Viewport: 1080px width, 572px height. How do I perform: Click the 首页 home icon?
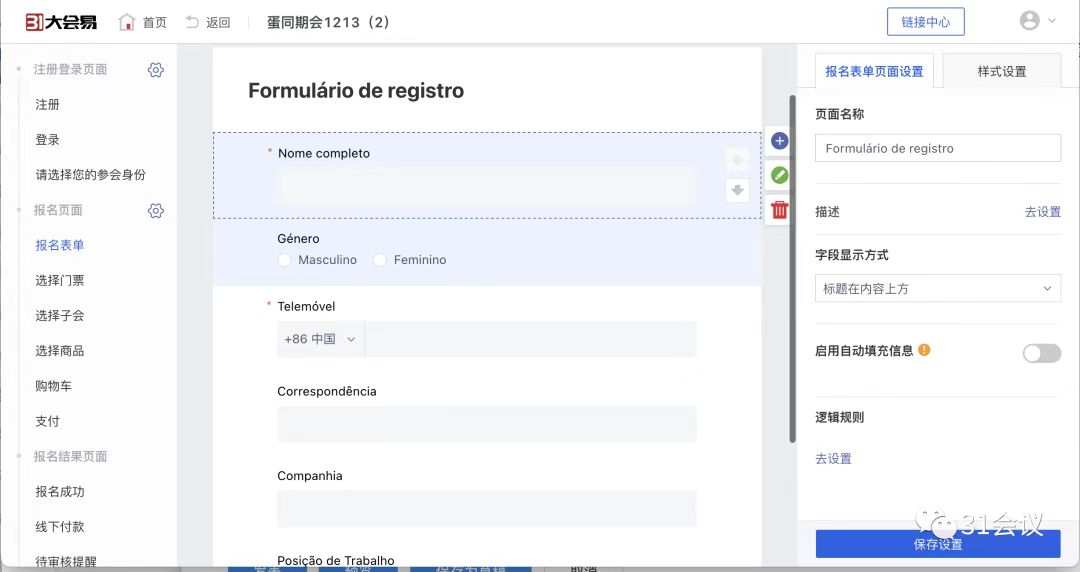point(127,22)
